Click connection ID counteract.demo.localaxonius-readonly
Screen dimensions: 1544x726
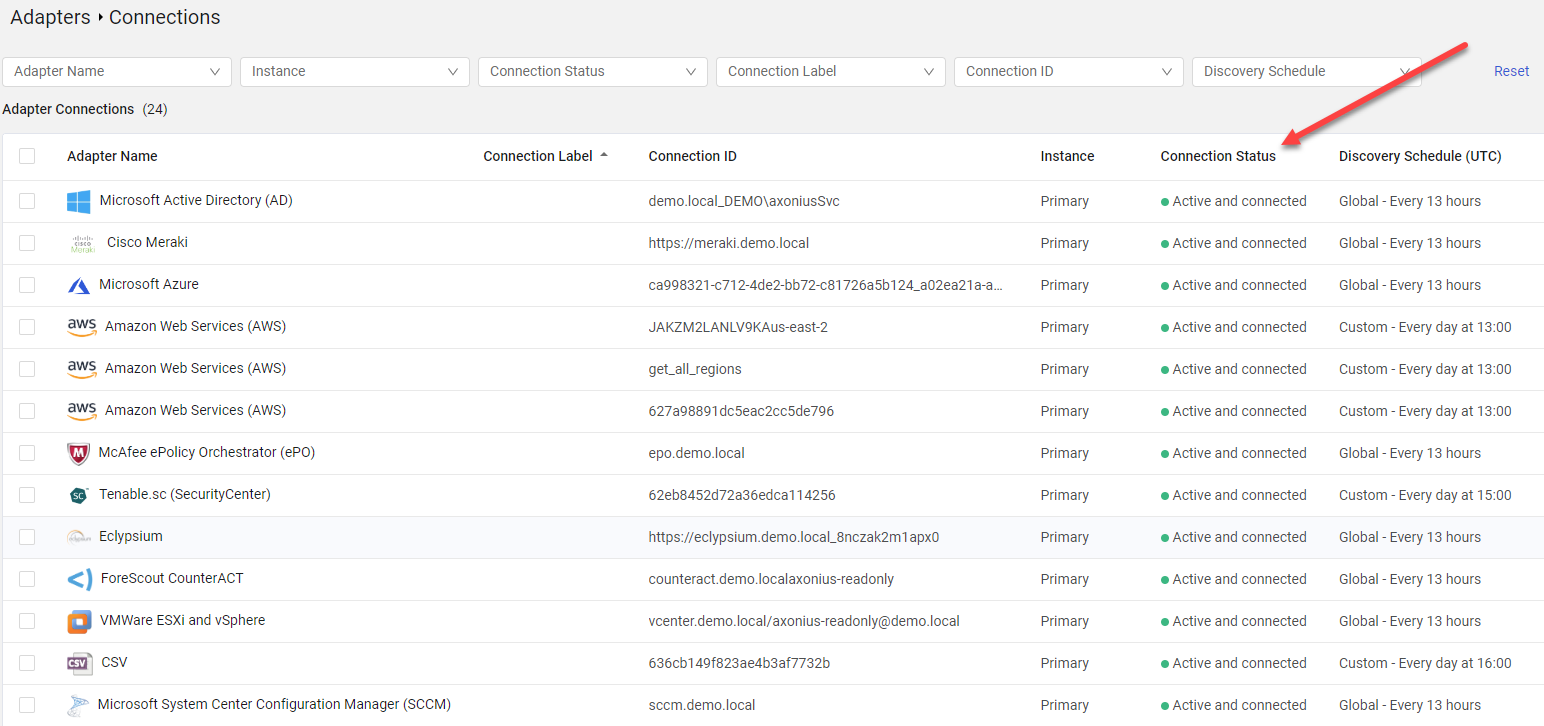pyautogui.click(x=771, y=579)
